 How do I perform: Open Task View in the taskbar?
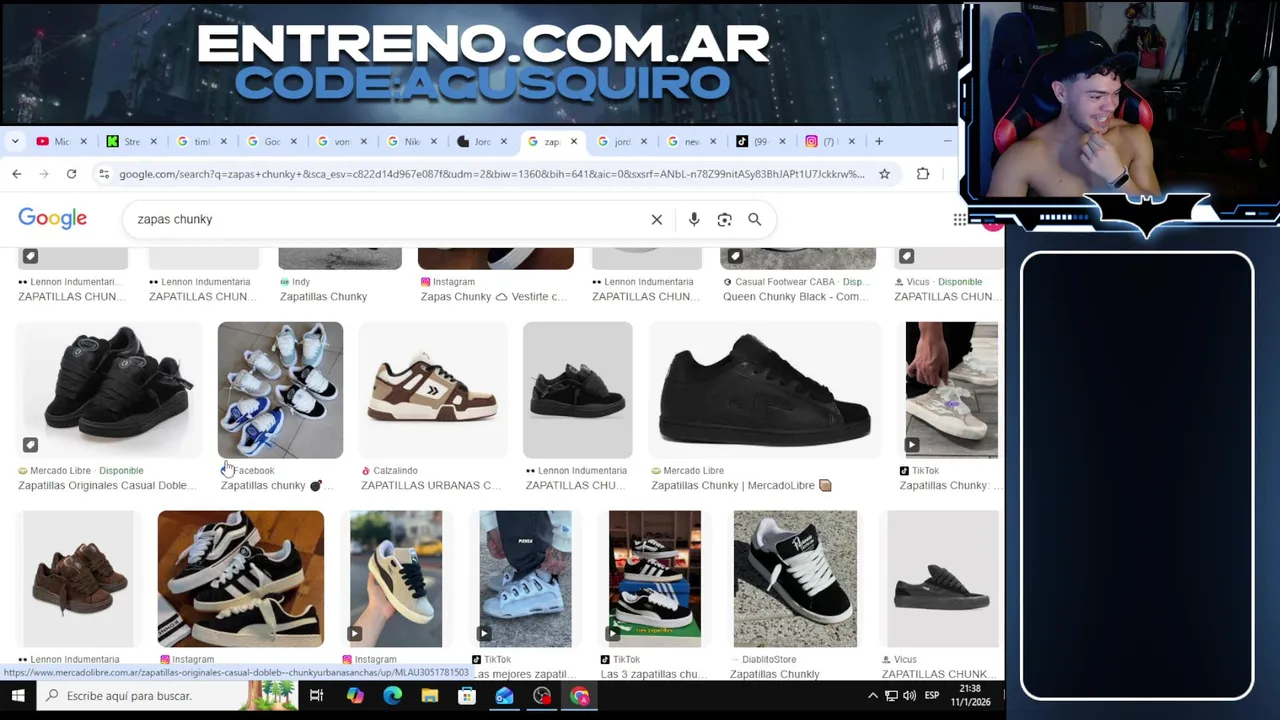coord(316,696)
